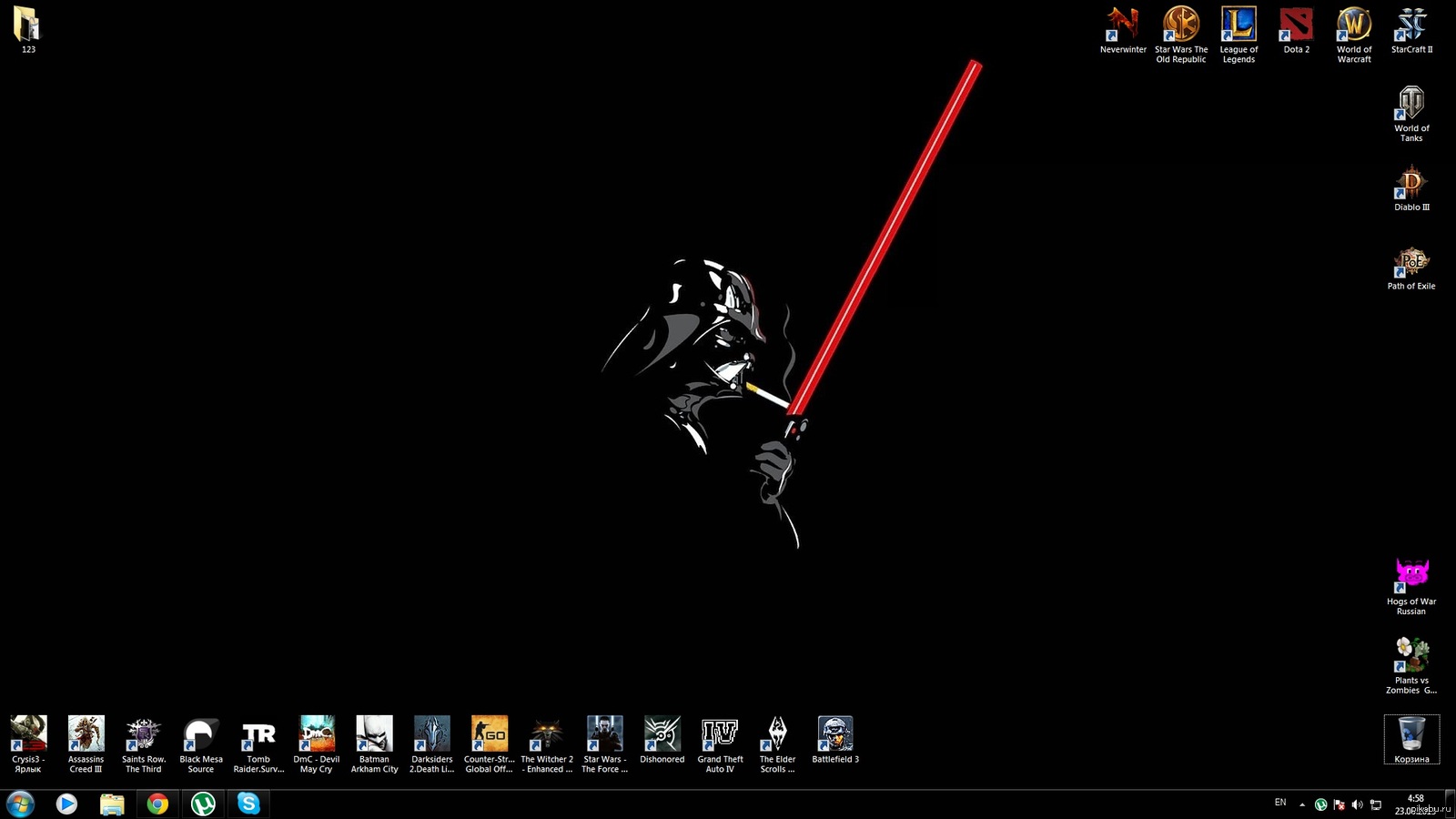
Task: Select the folder named 123
Action: (x=27, y=25)
